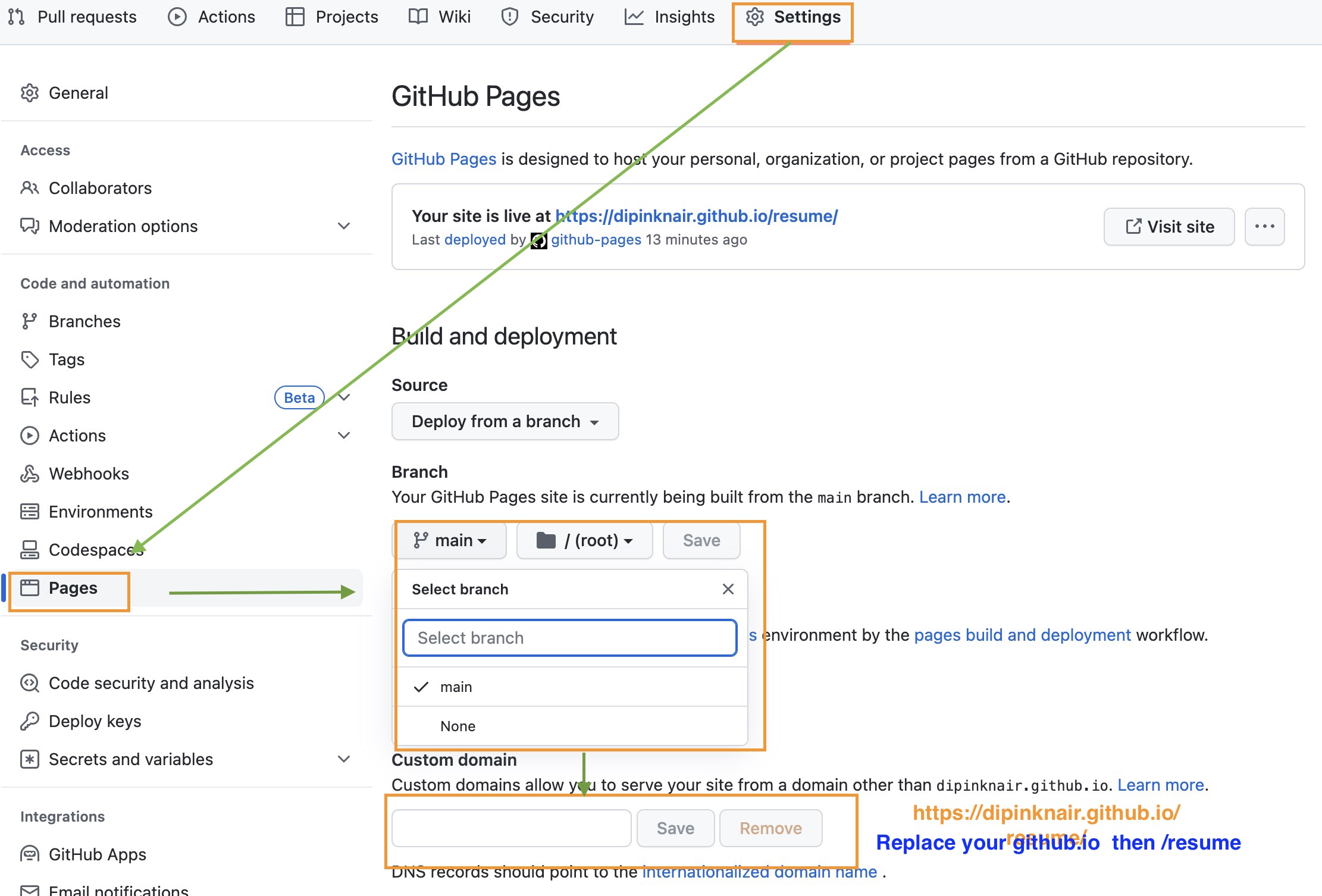
Task: Go to the Wiki tab
Action: [439, 17]
